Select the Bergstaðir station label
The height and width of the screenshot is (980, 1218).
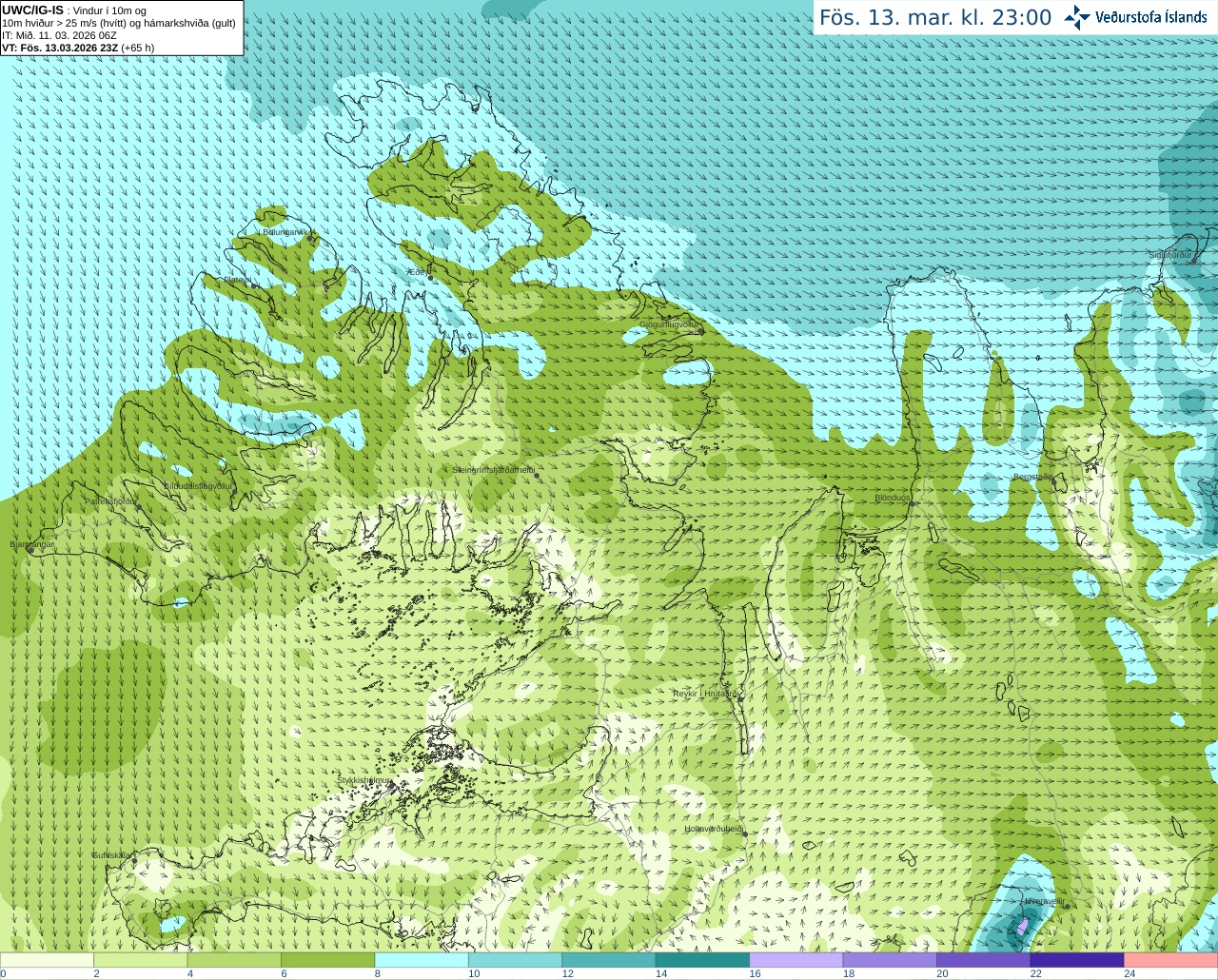point(1031,477)
